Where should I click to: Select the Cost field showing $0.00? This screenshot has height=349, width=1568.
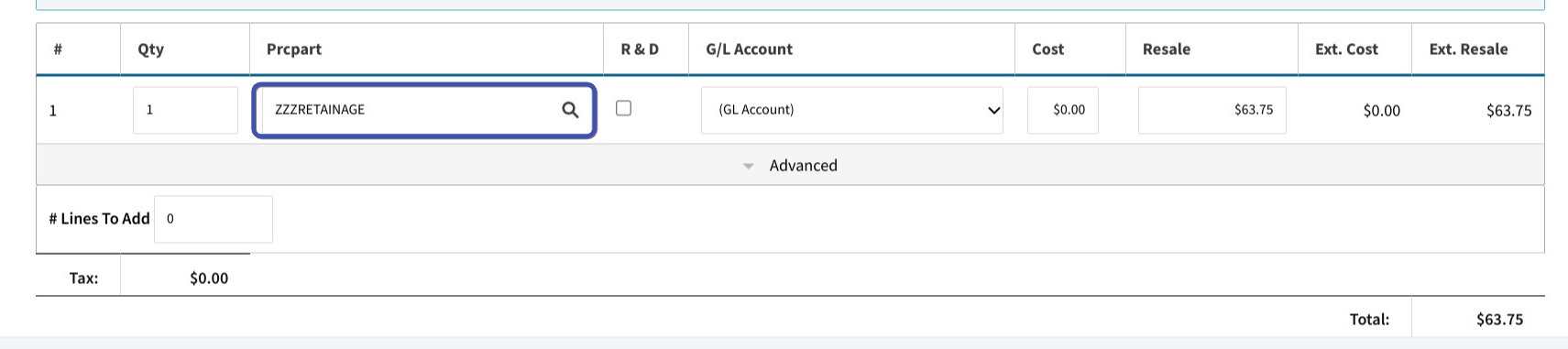tap(1063, 110)
